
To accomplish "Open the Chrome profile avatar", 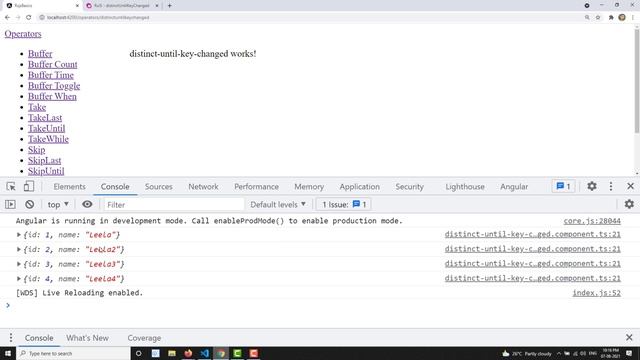I will tap(622, 18).
